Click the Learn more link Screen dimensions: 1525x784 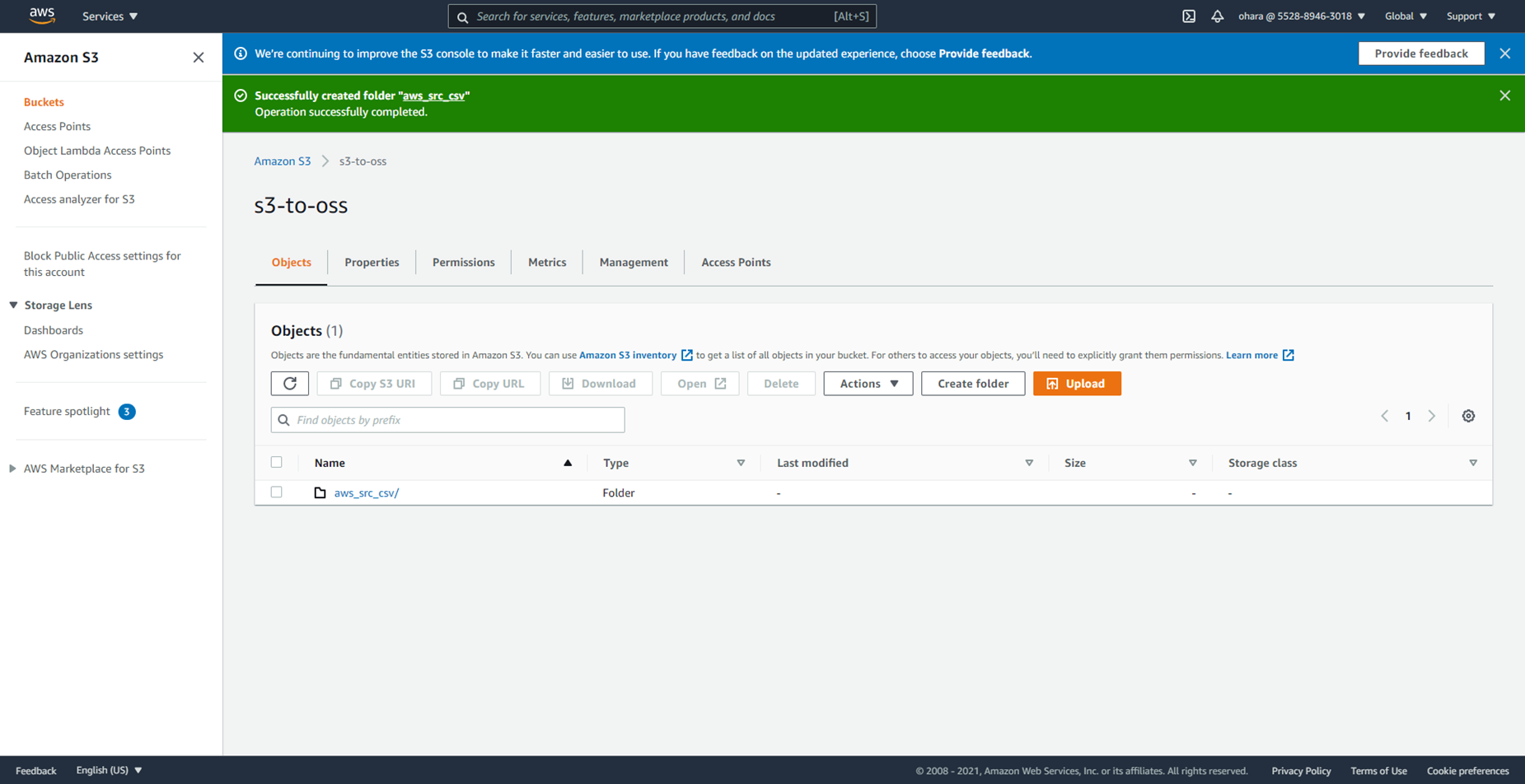1251,355
